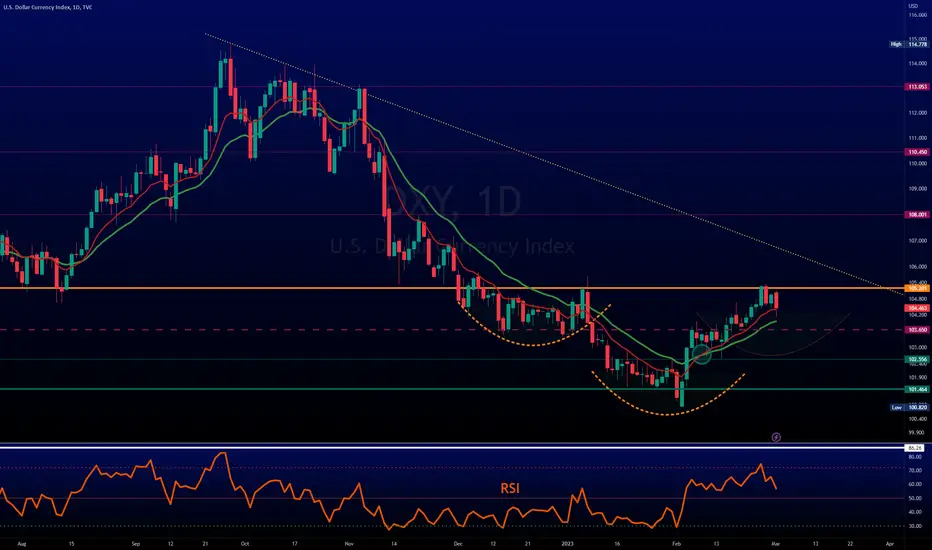Click the green 102.556 level label
Screen dimensions: 932x550
click(x=917, y=359)
